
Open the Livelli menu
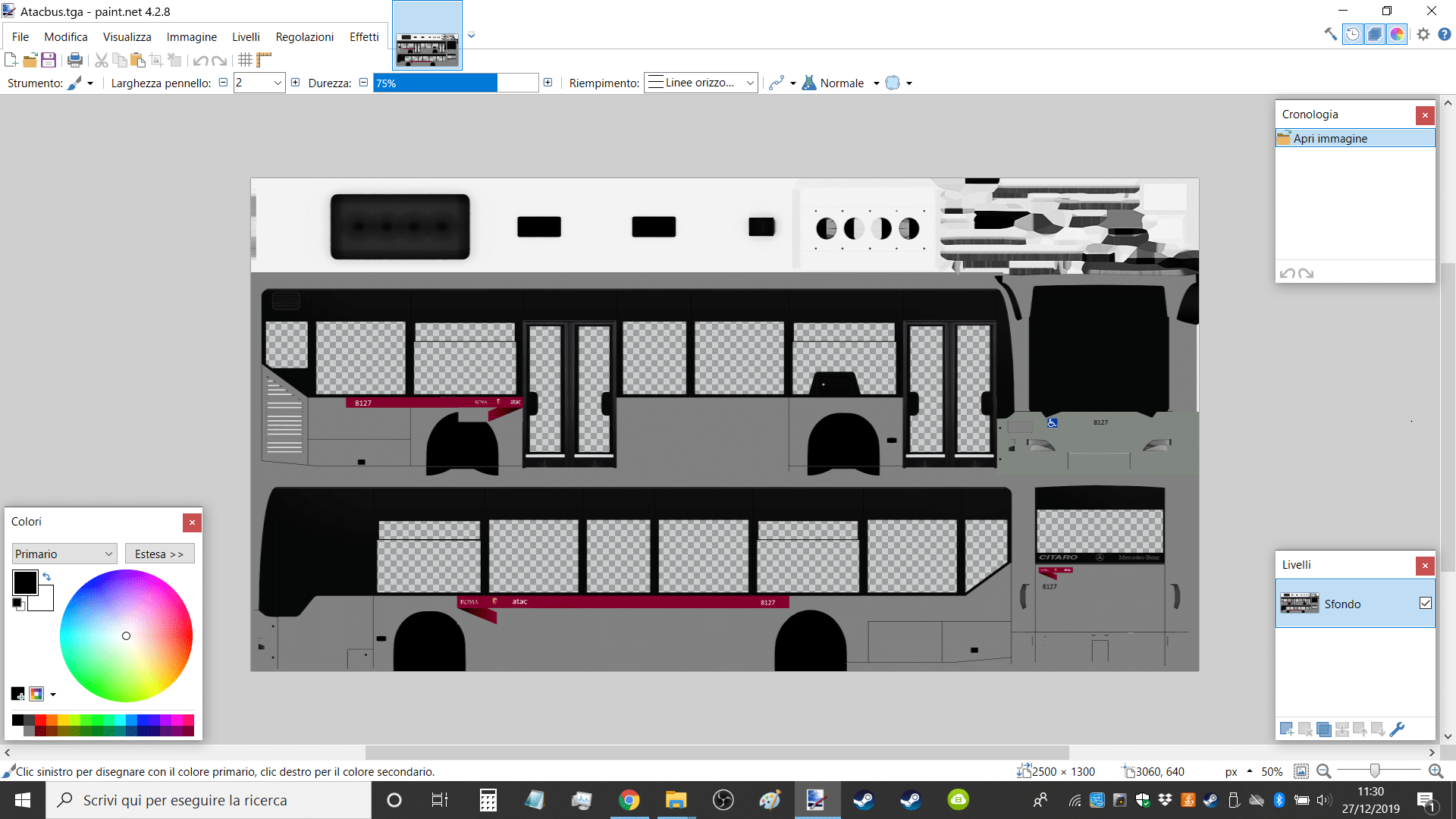tap(246, 36)
